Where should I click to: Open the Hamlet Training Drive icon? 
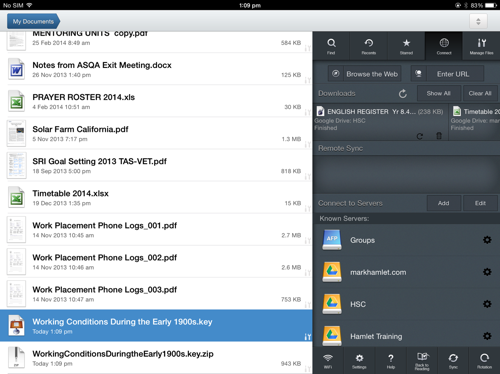[332, 336]
